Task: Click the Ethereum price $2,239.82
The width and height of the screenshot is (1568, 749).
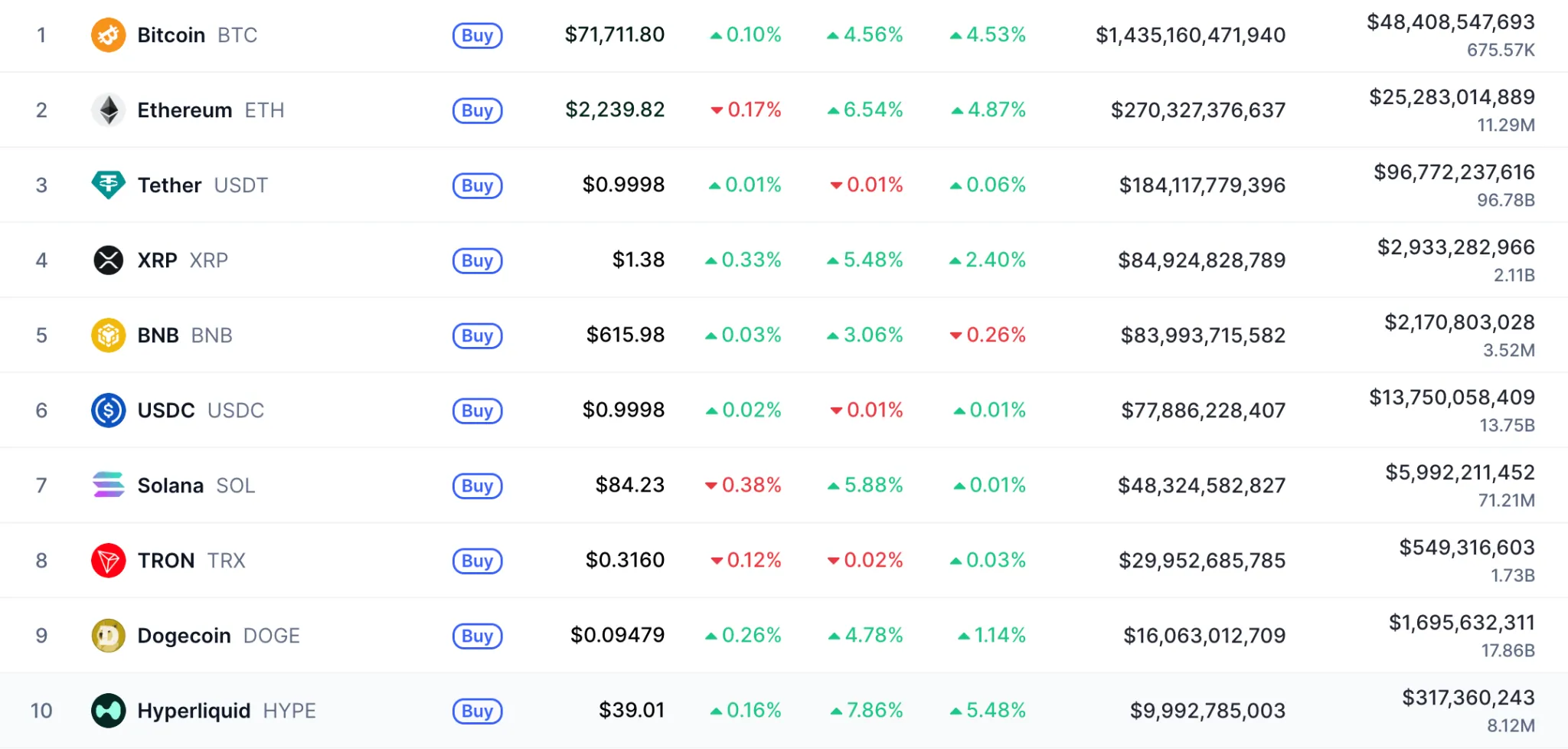Action: (615, 110)
